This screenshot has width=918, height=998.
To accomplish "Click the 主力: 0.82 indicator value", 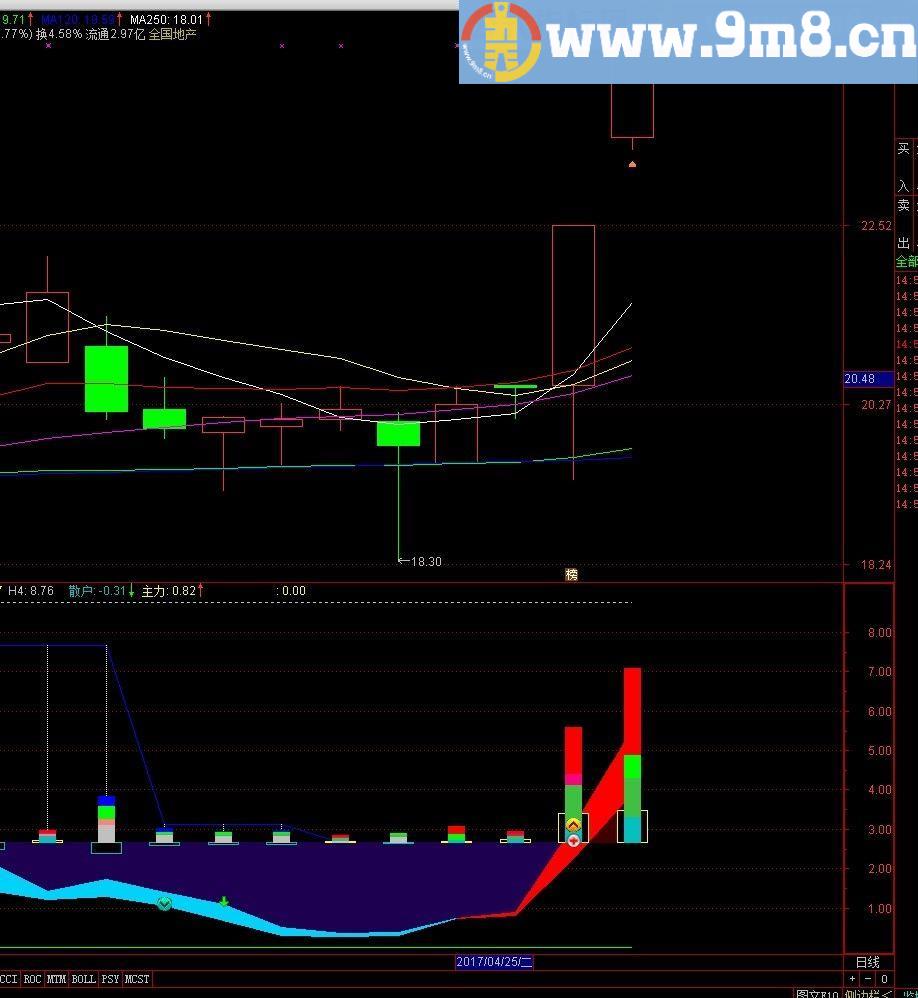I will pyautogui.click(x=169, y=591).
